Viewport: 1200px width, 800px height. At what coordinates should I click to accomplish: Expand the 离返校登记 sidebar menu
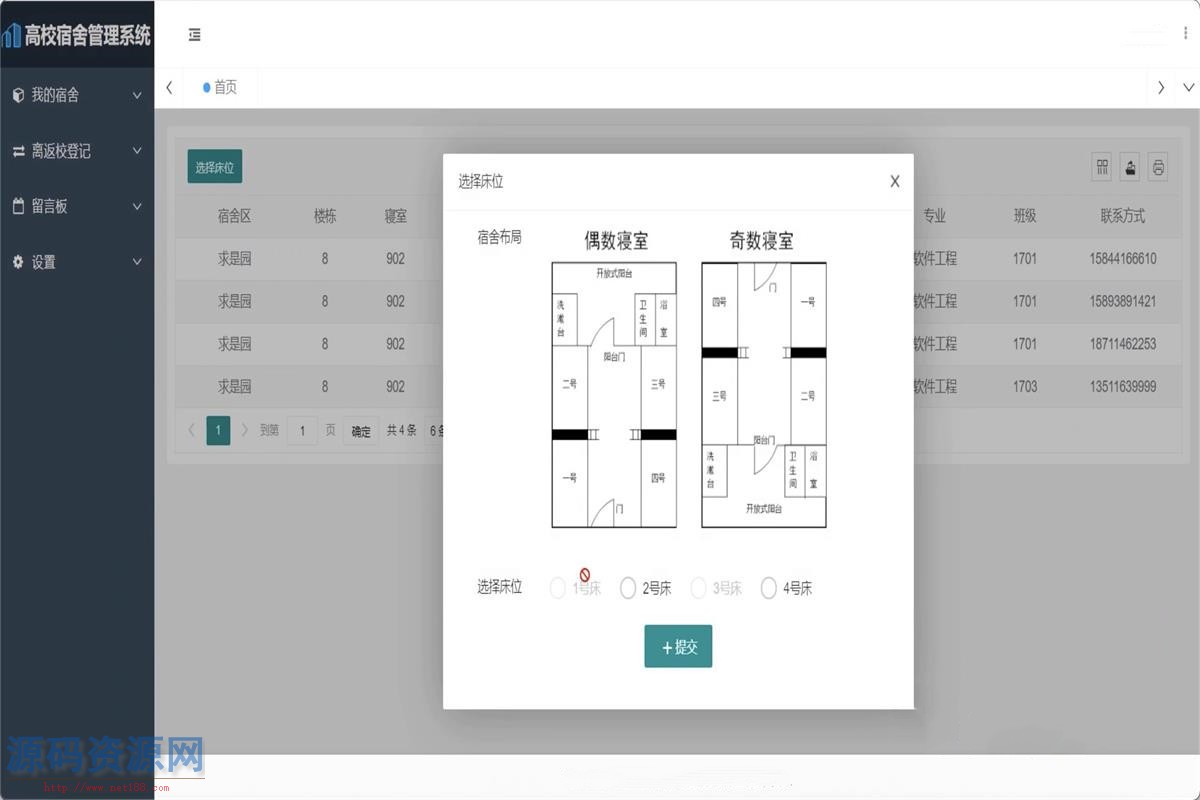click(77, 151)
